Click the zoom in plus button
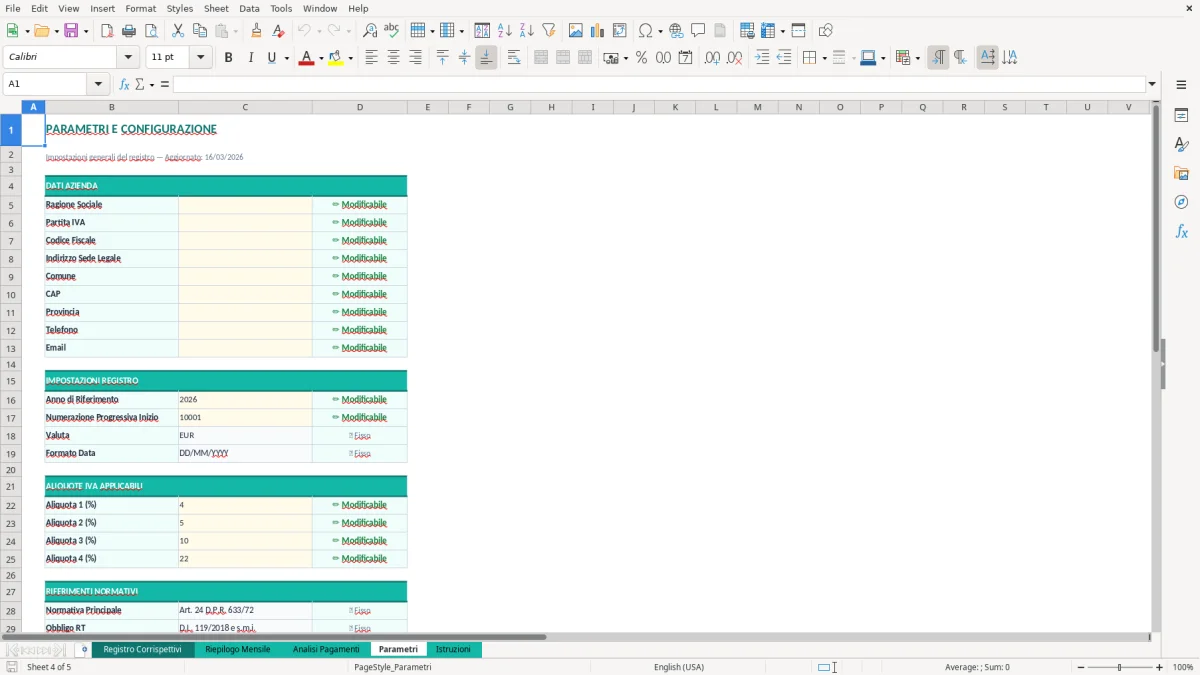This screenshot has height=675, width=1200. (1159, 667)
